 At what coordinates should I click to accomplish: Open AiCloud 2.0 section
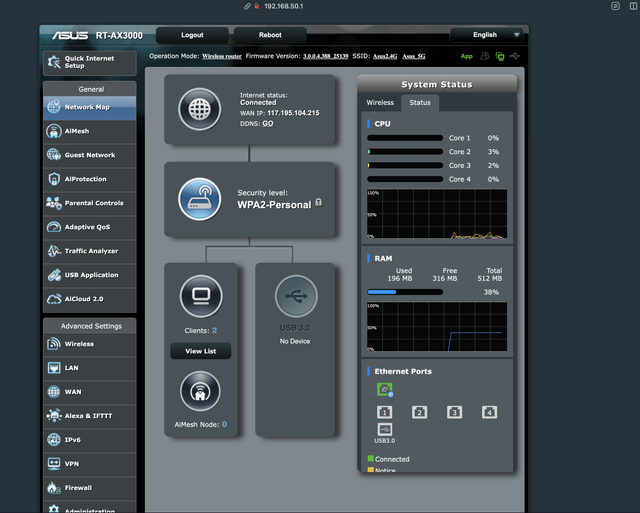pos(89,299)
